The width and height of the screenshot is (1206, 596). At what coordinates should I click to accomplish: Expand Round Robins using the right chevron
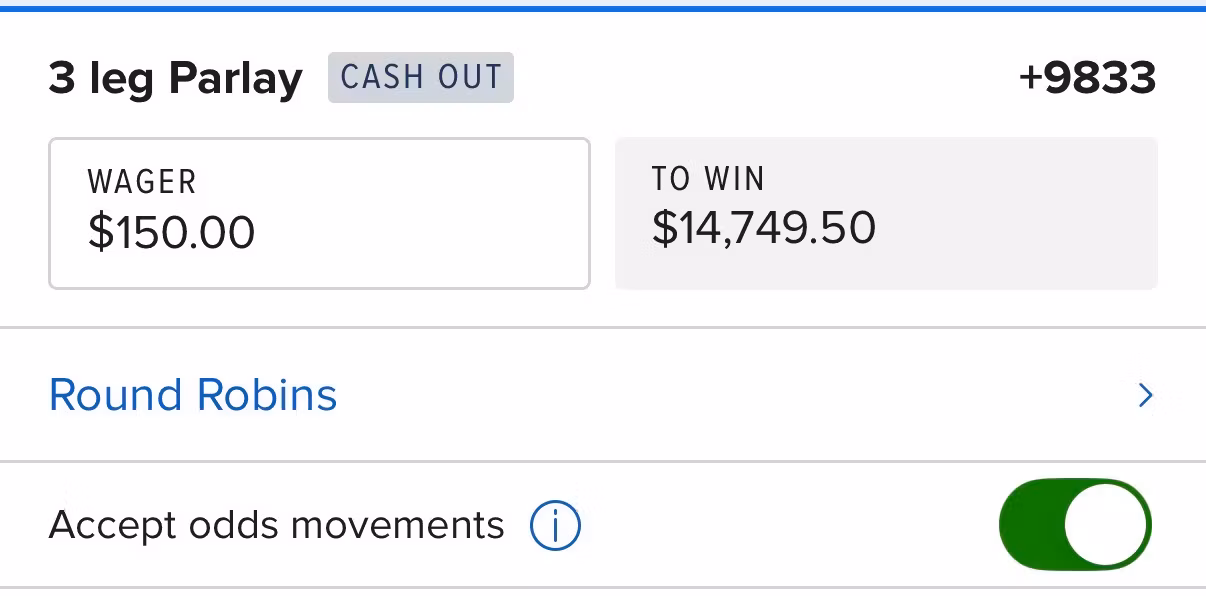coord(1146,396)
